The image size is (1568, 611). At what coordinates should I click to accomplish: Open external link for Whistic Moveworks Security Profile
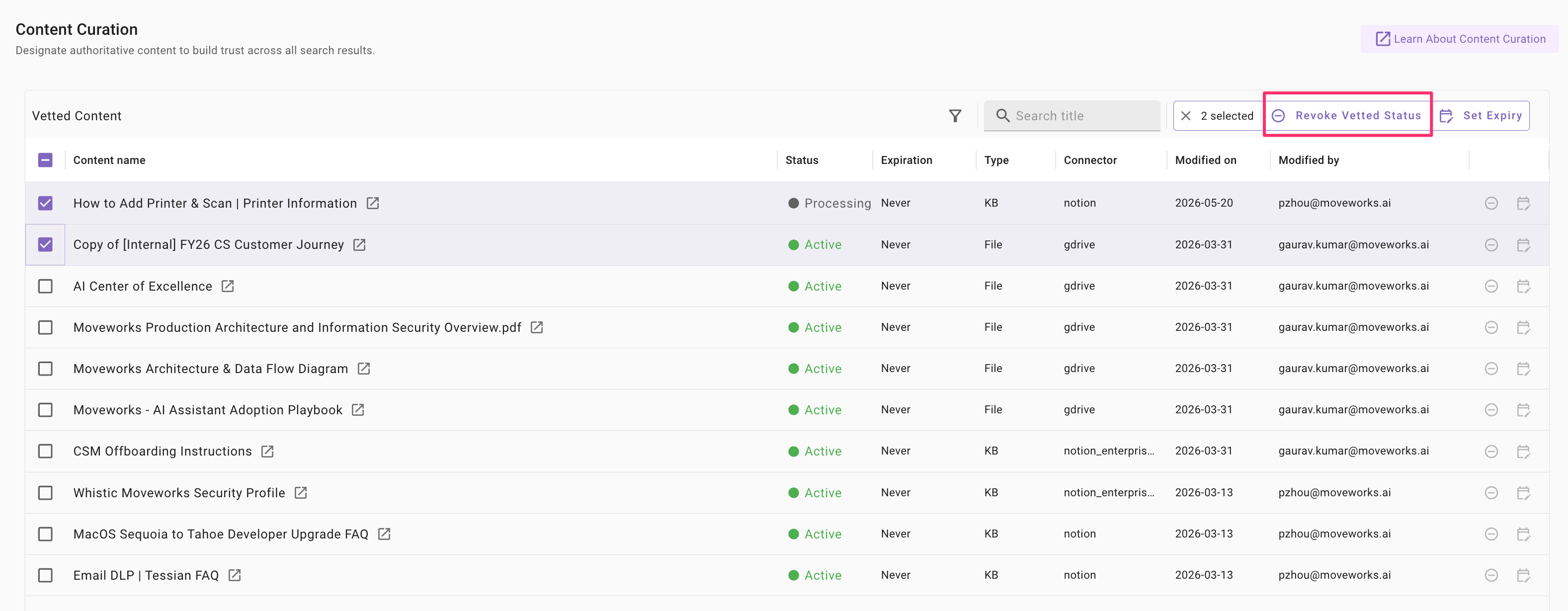[x=301, y=493]
